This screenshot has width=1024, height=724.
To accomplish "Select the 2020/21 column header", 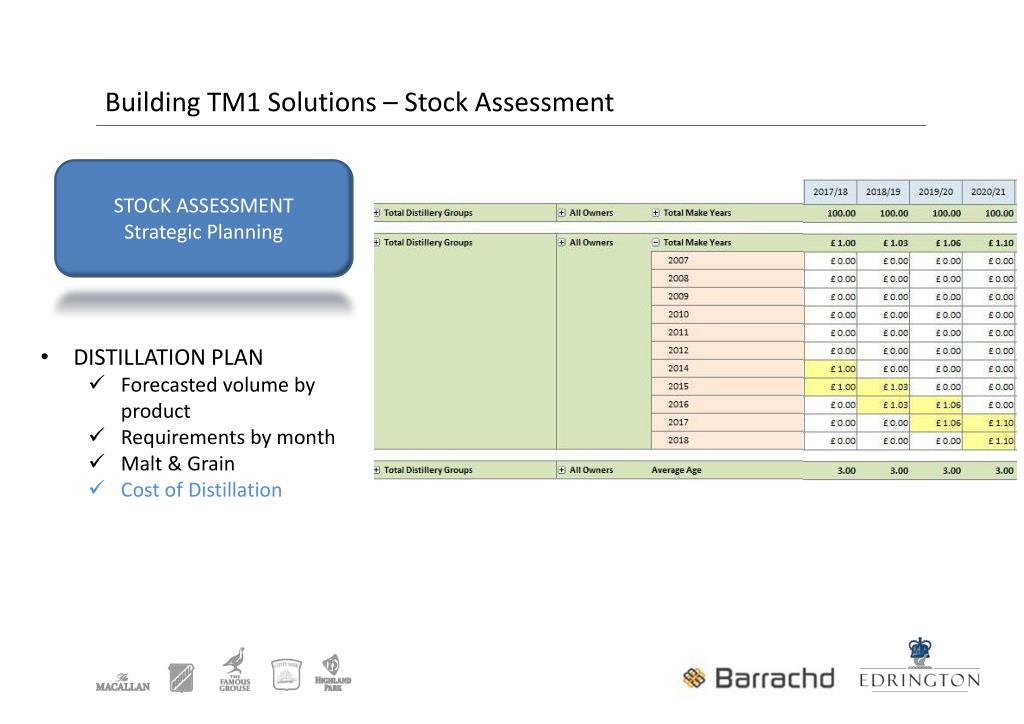I will coord(989,192).
